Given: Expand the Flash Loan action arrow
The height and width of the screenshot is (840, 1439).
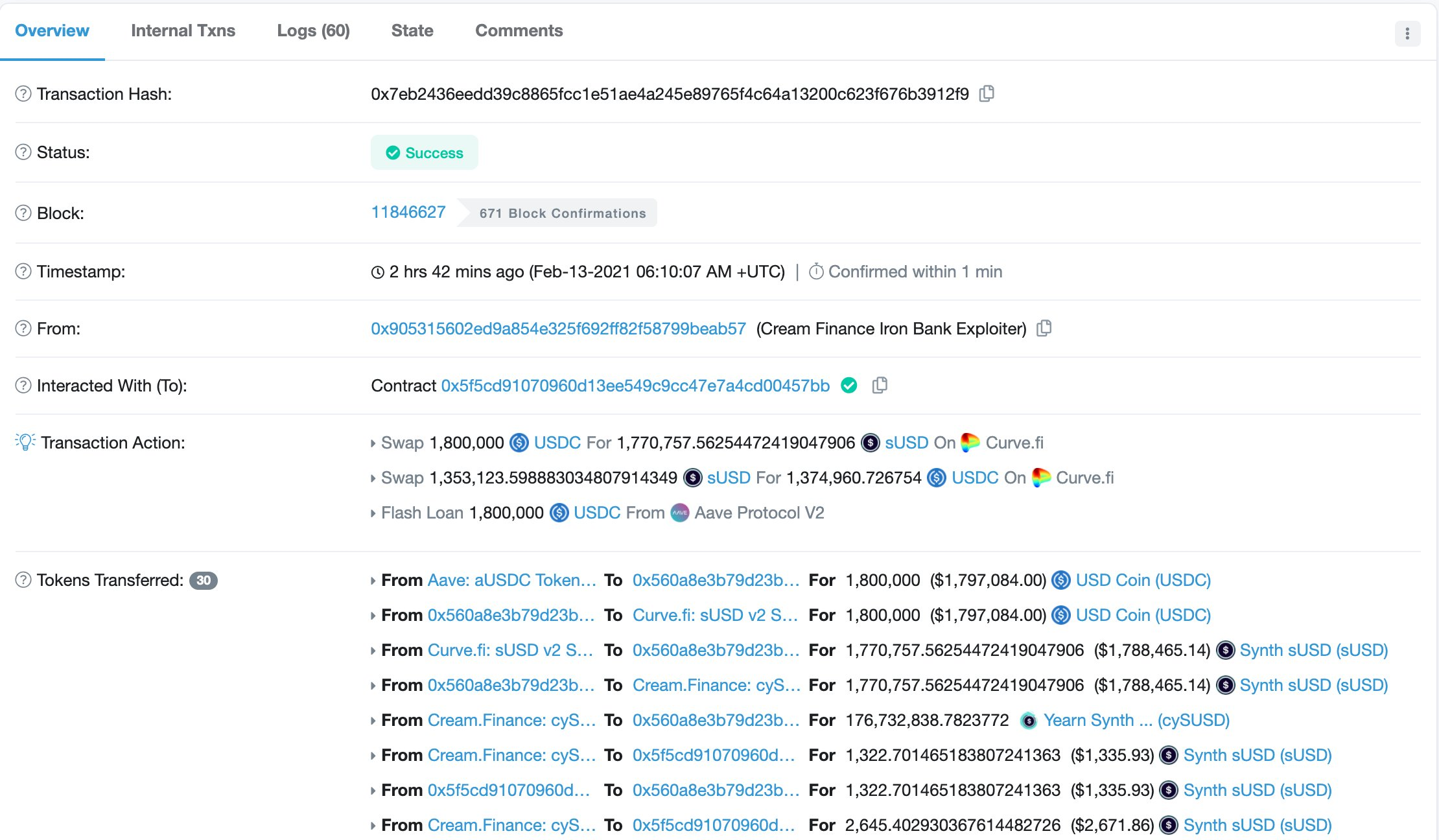Looking at the screenshot, I should pyautogui.click(x=373, y=513).
